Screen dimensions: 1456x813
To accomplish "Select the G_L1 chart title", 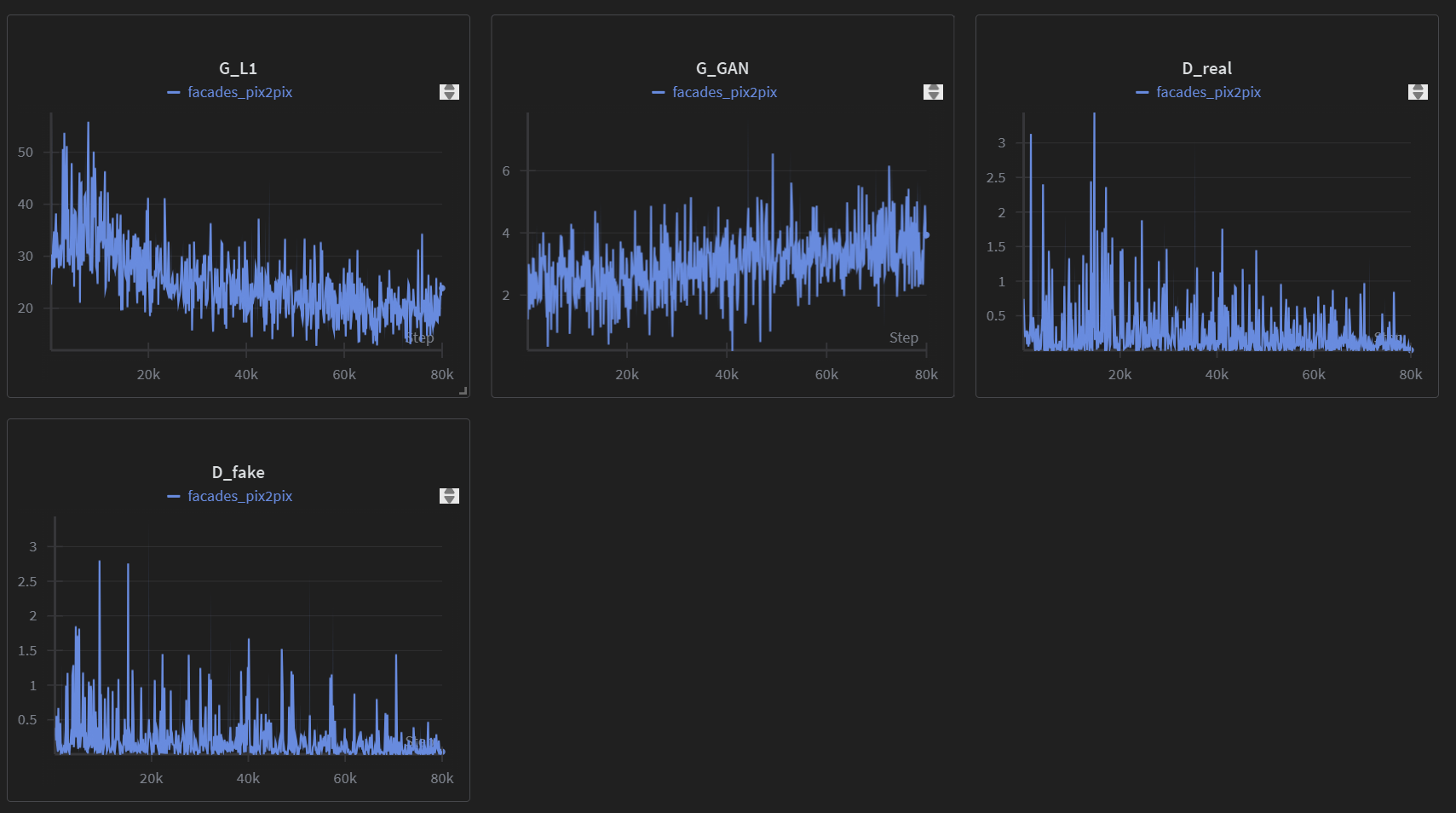I will (x=238, y=68).
